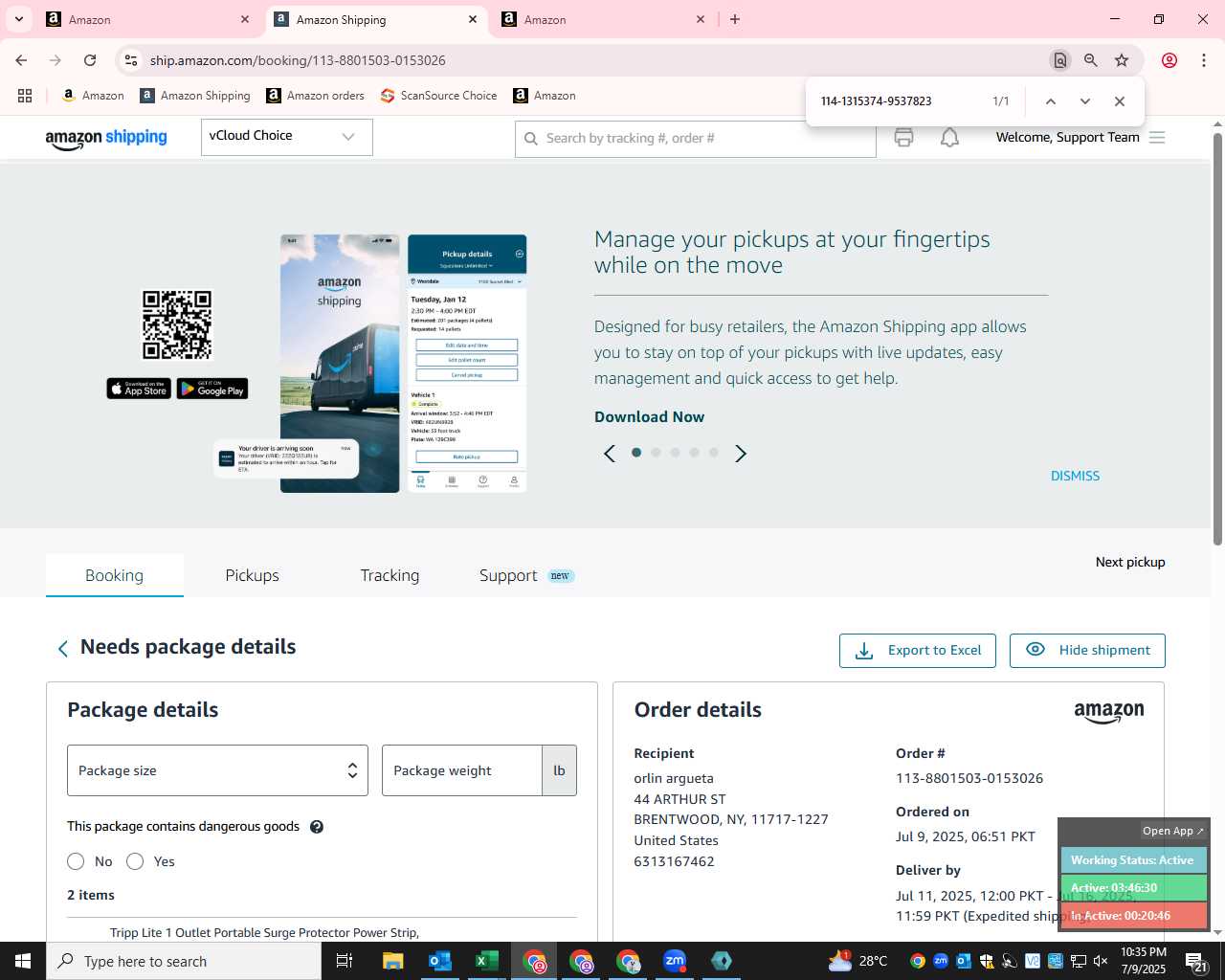Select Yes for dangerous goods
The width and height of the screenshot is (1225, 980).
coord(135,861)
